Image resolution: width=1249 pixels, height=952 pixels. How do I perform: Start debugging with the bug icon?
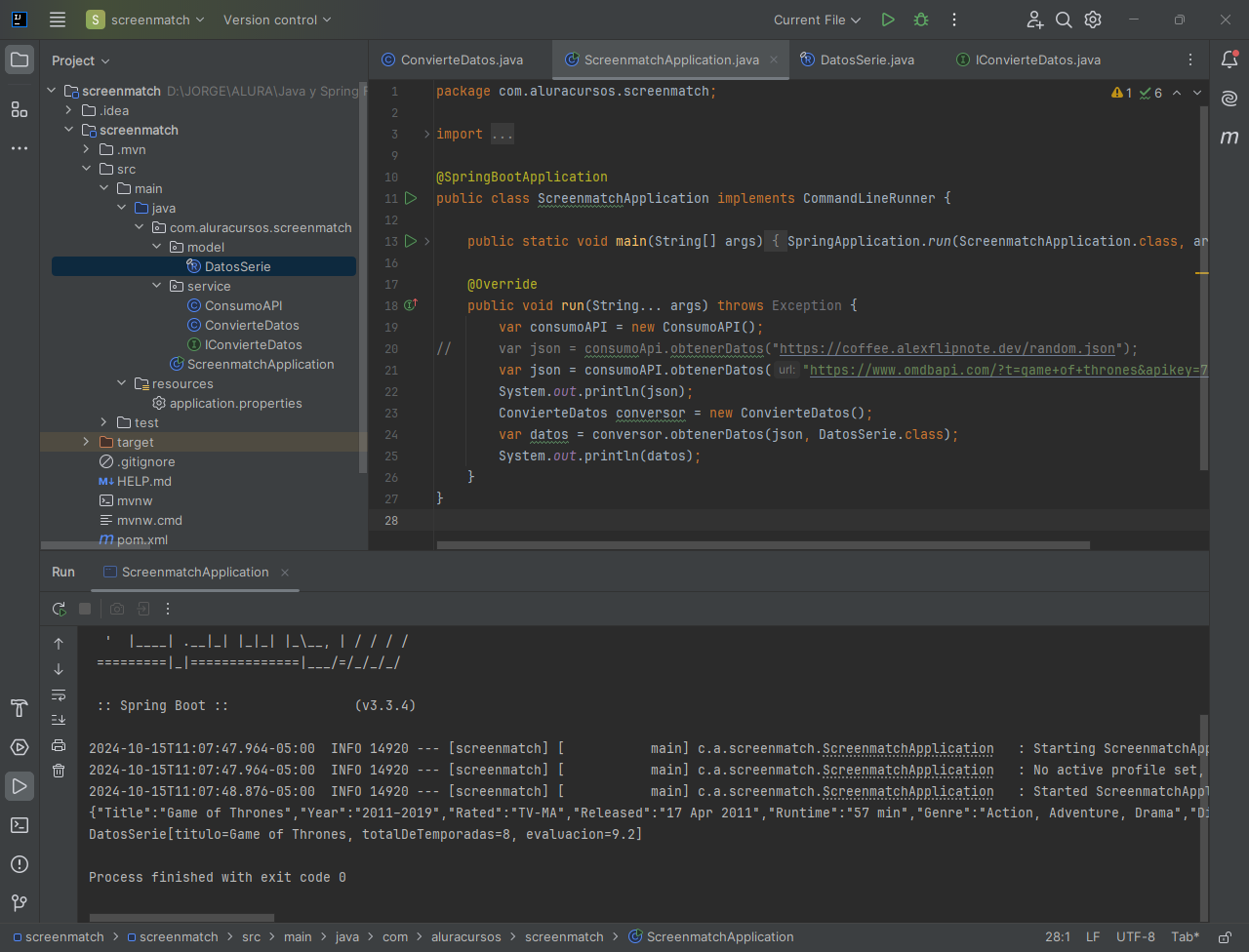tap(921, 20)
